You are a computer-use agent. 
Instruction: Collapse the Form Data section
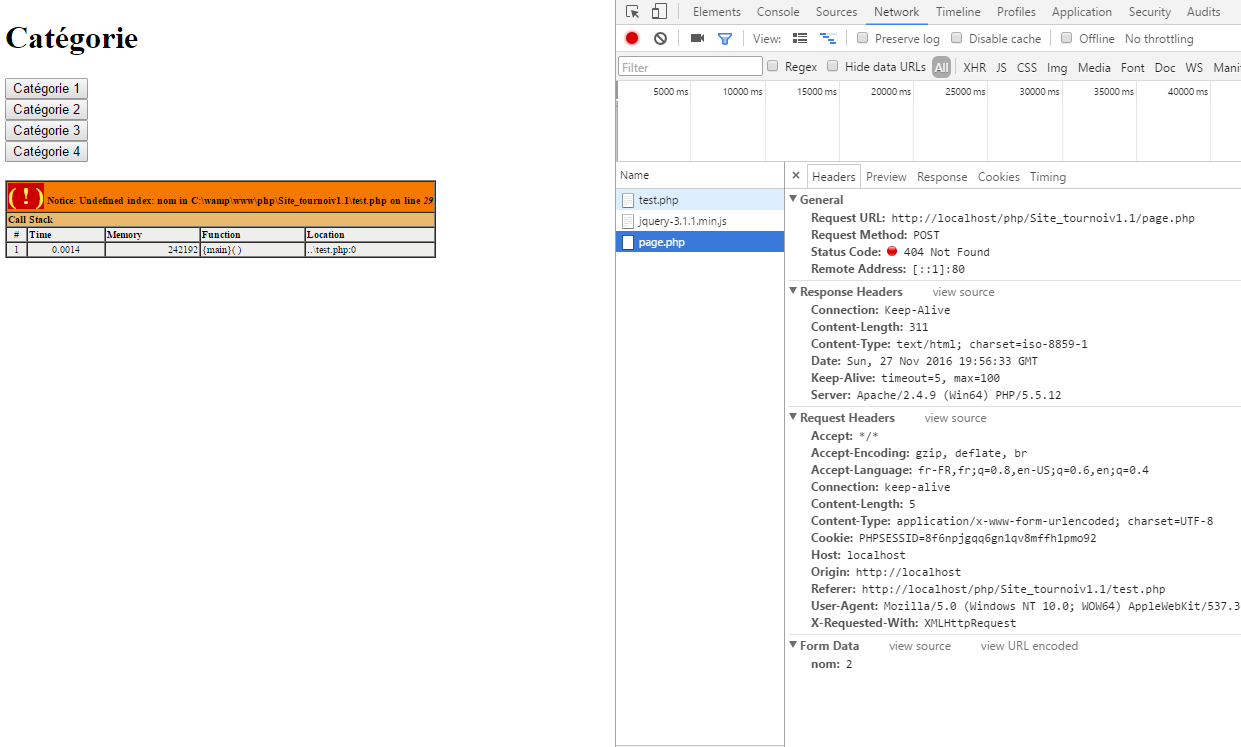[793, 645]
